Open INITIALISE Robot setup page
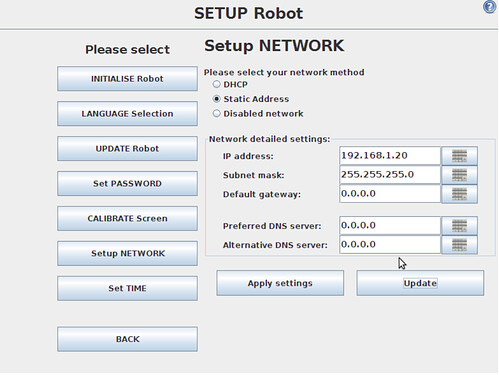 click(x=127, y=79)
